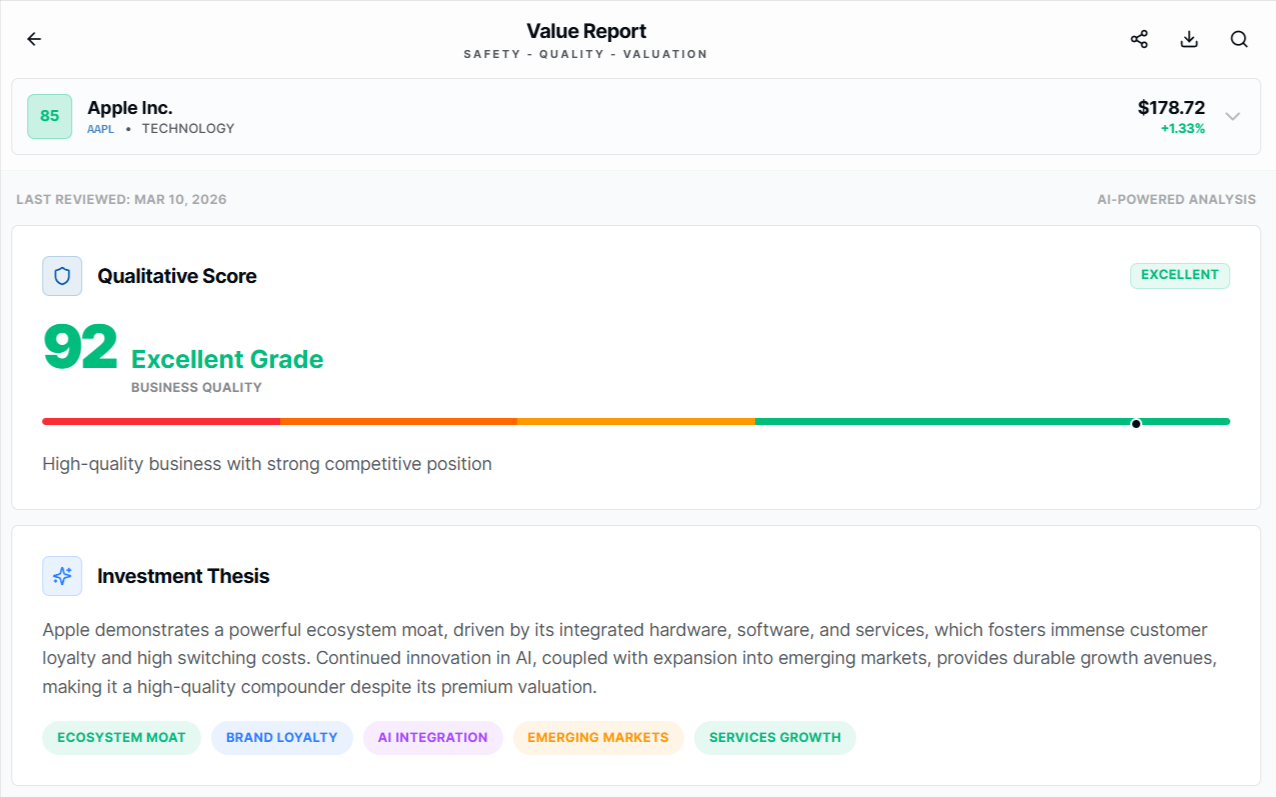Click the shield icon beside Qualitative Score
Screen dimensions: 1276x797
(x=62, y=276)
